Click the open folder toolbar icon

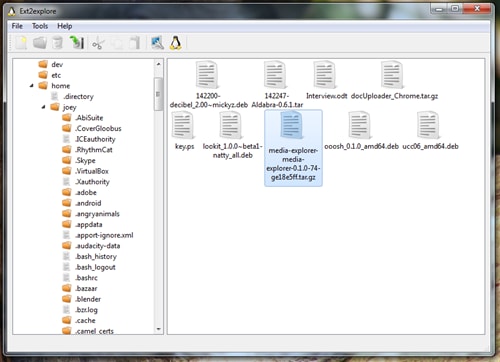point(40,43)
